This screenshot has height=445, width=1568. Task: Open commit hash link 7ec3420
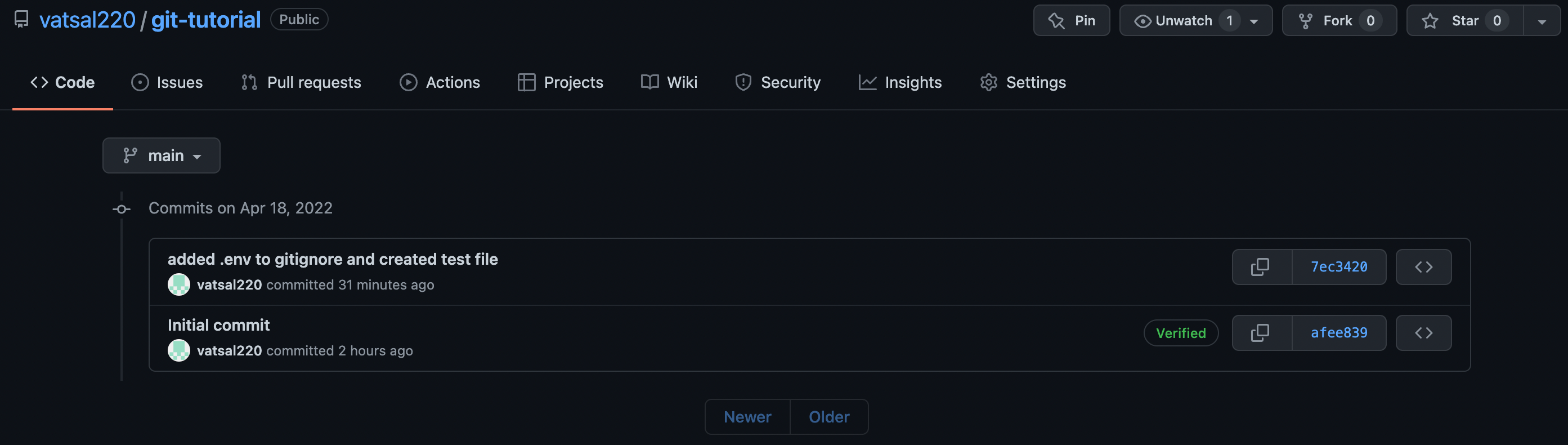[x=1338, y=267]
